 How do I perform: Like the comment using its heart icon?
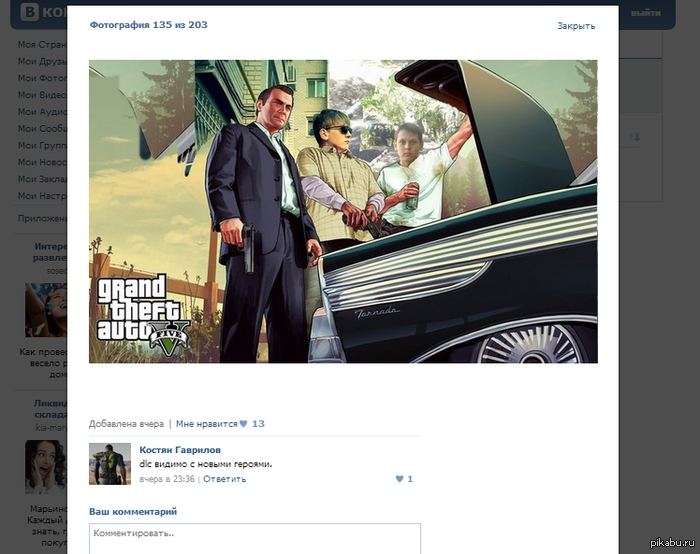click(400, 479)
